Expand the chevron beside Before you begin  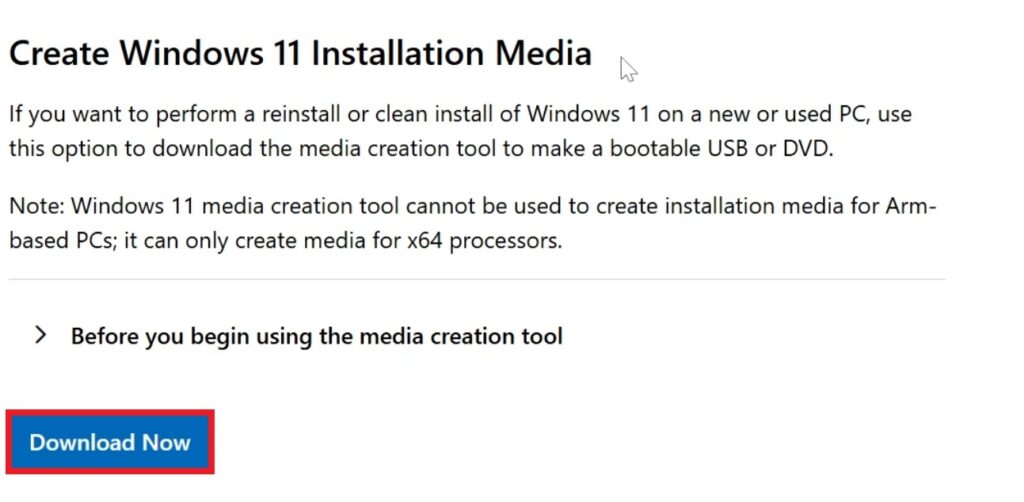tap(40, 335)
